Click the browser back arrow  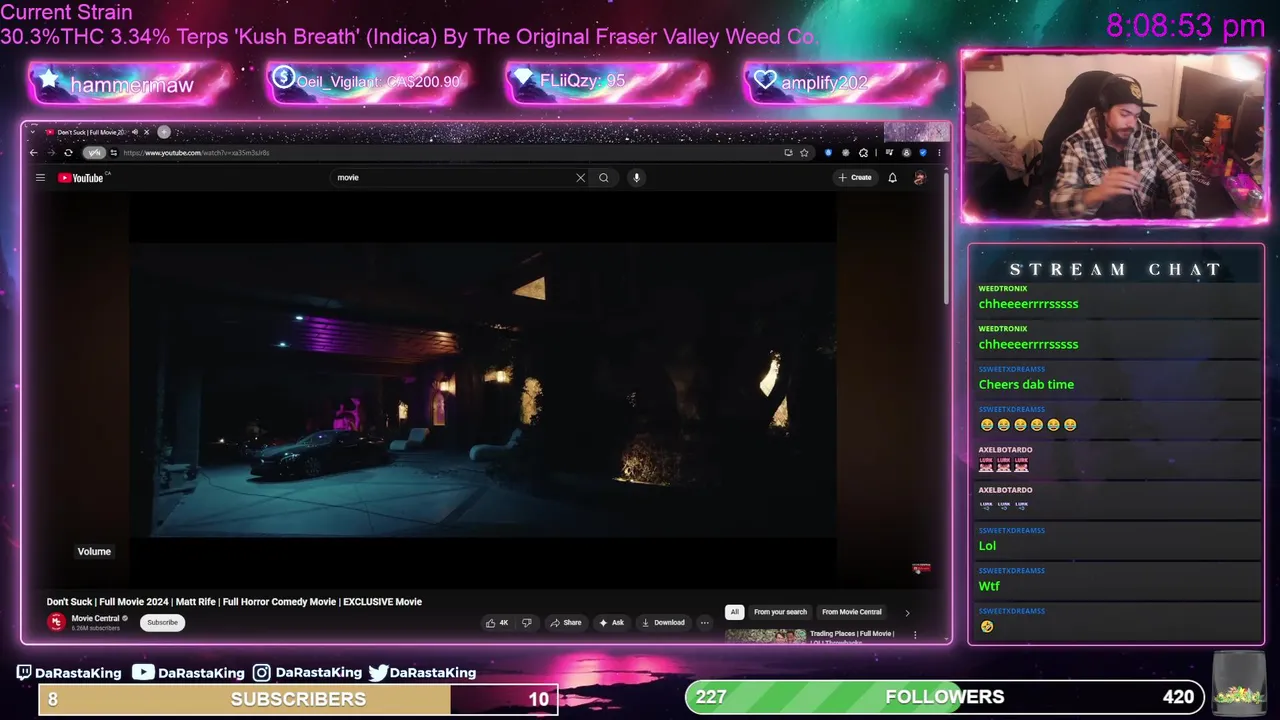(33, 153)
